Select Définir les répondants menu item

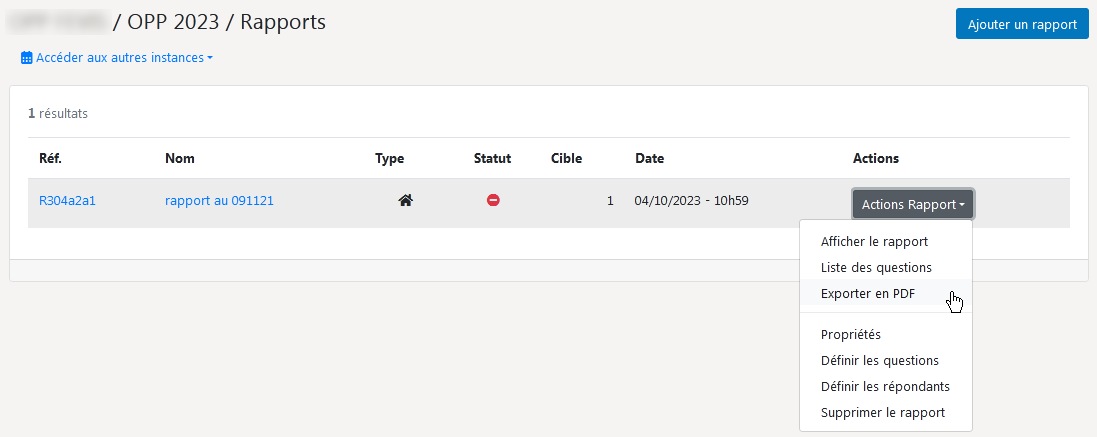[886, 387]
